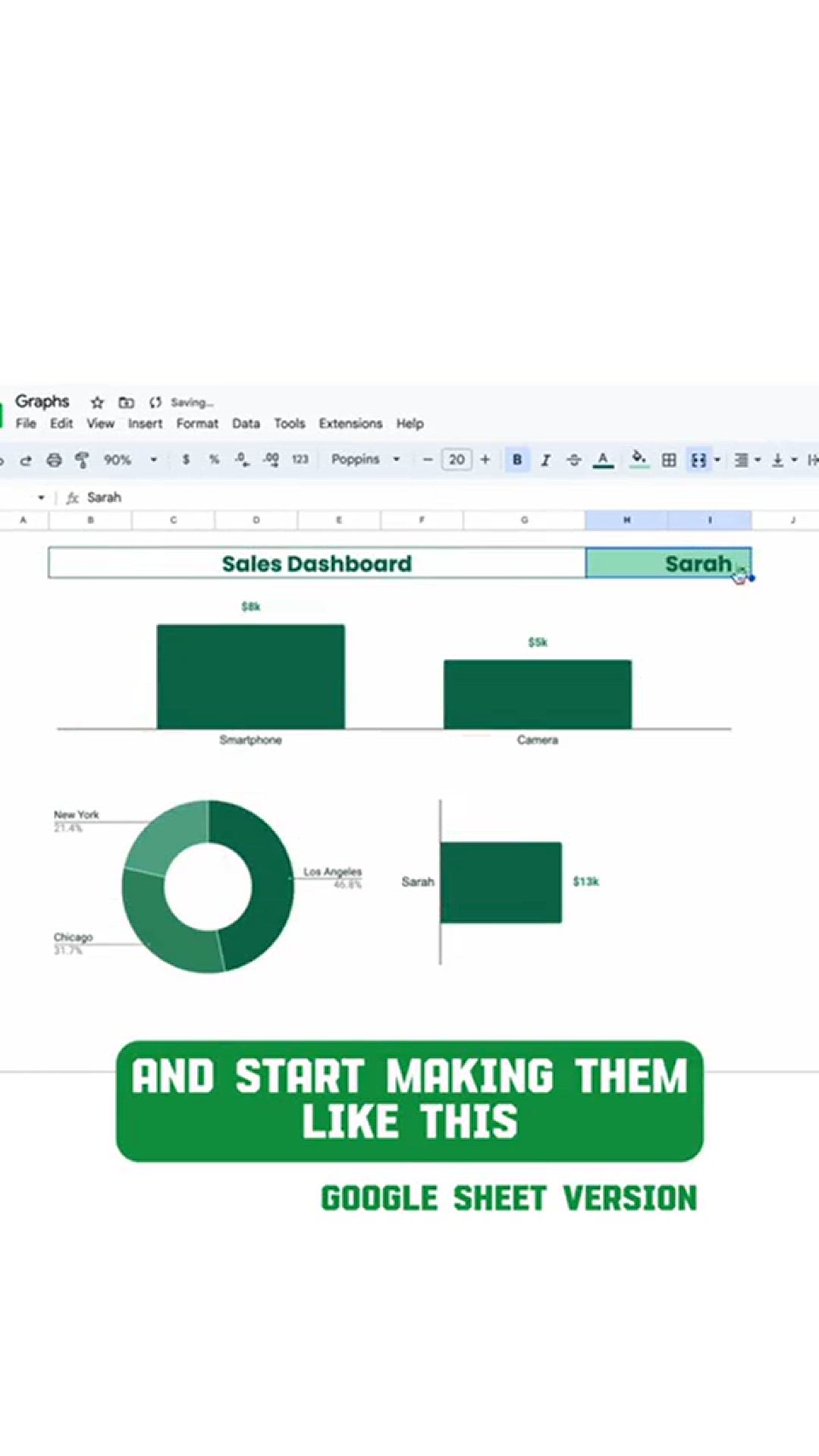Click the Camera axis label

click(538, 740)
